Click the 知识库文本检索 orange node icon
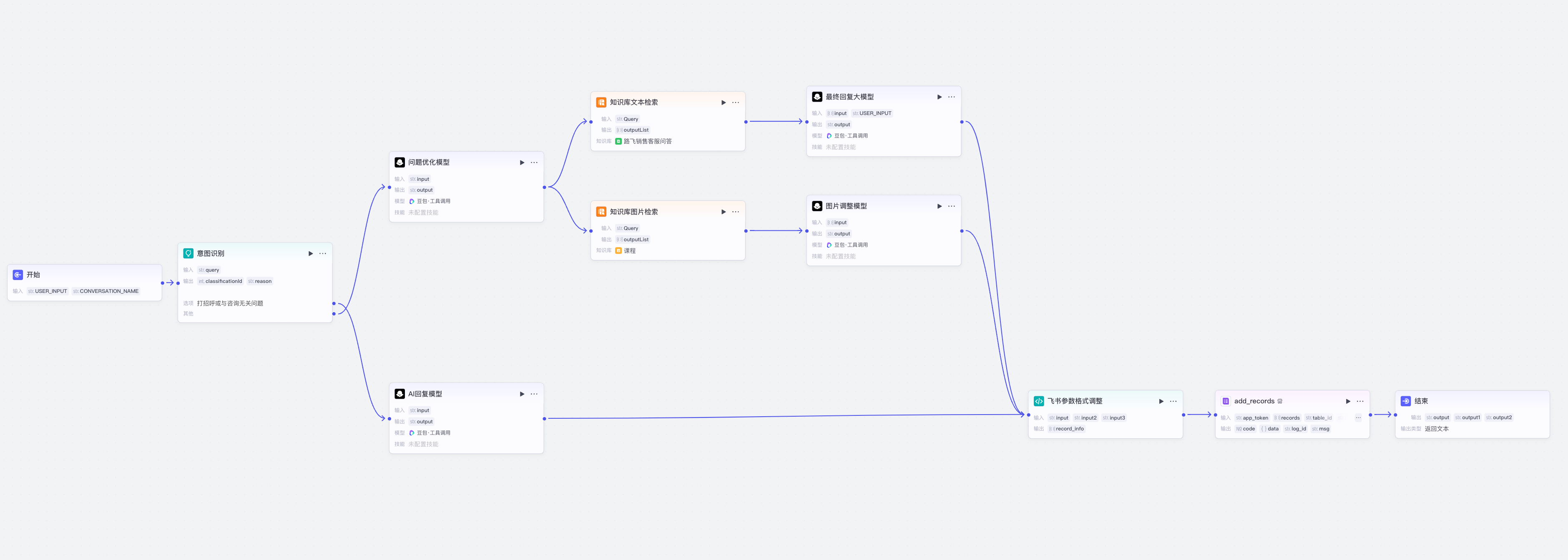The height and width of the screenshot is (560, 1568). [x=601, y=102]
